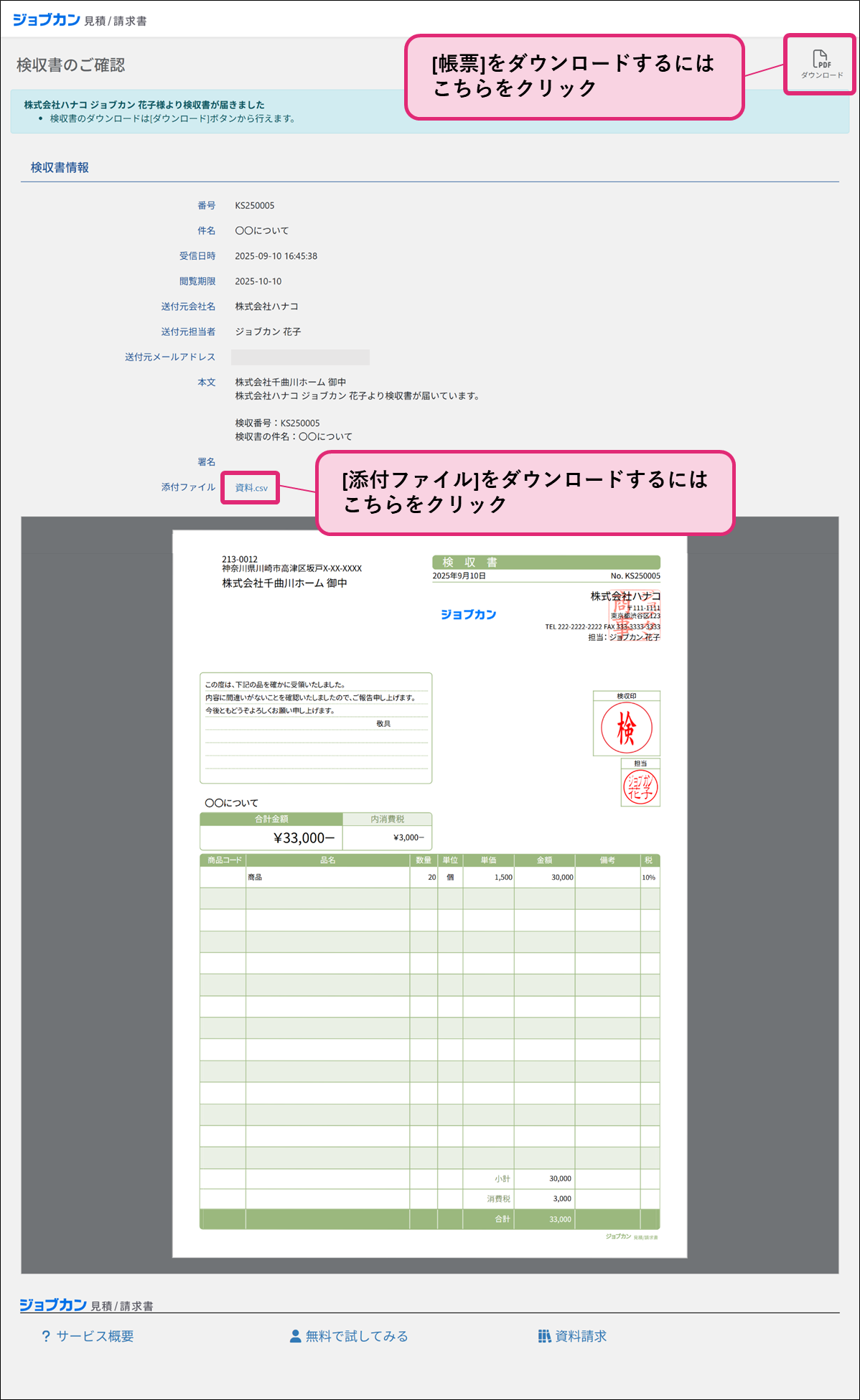Image resolution: width=860 pixels, height=1400 pixels.
Task: Open the サービス概要 link
Action: 95,1336
